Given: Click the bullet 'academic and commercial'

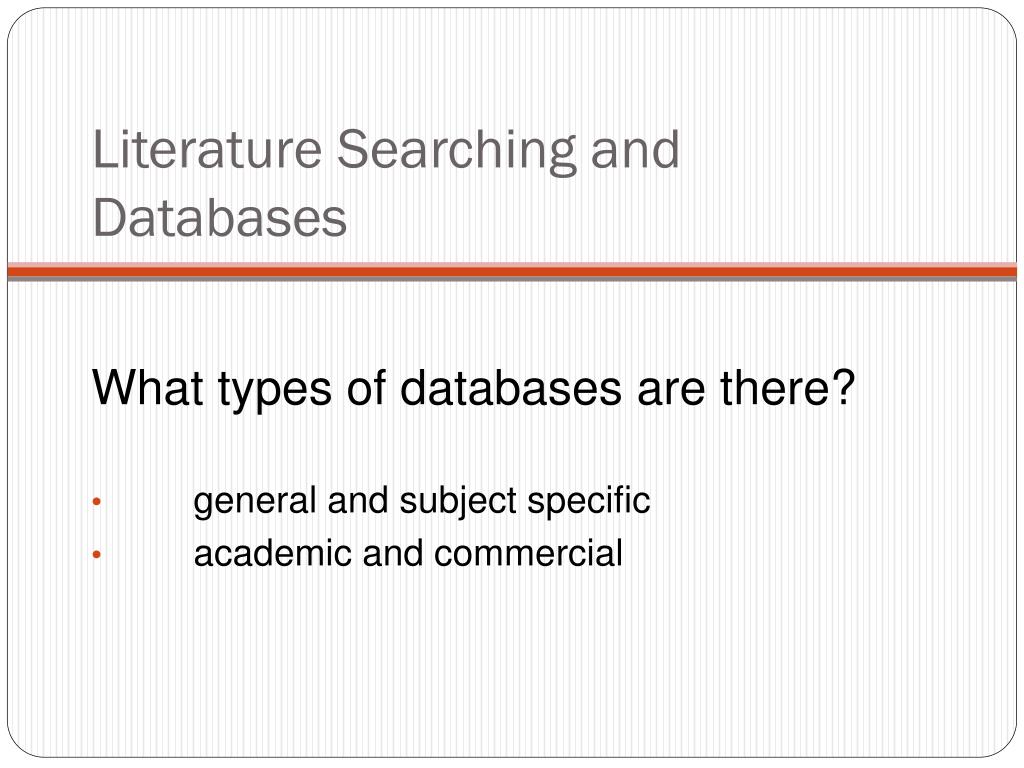Looking at the screenshot, I should click(x=408, y=553).
